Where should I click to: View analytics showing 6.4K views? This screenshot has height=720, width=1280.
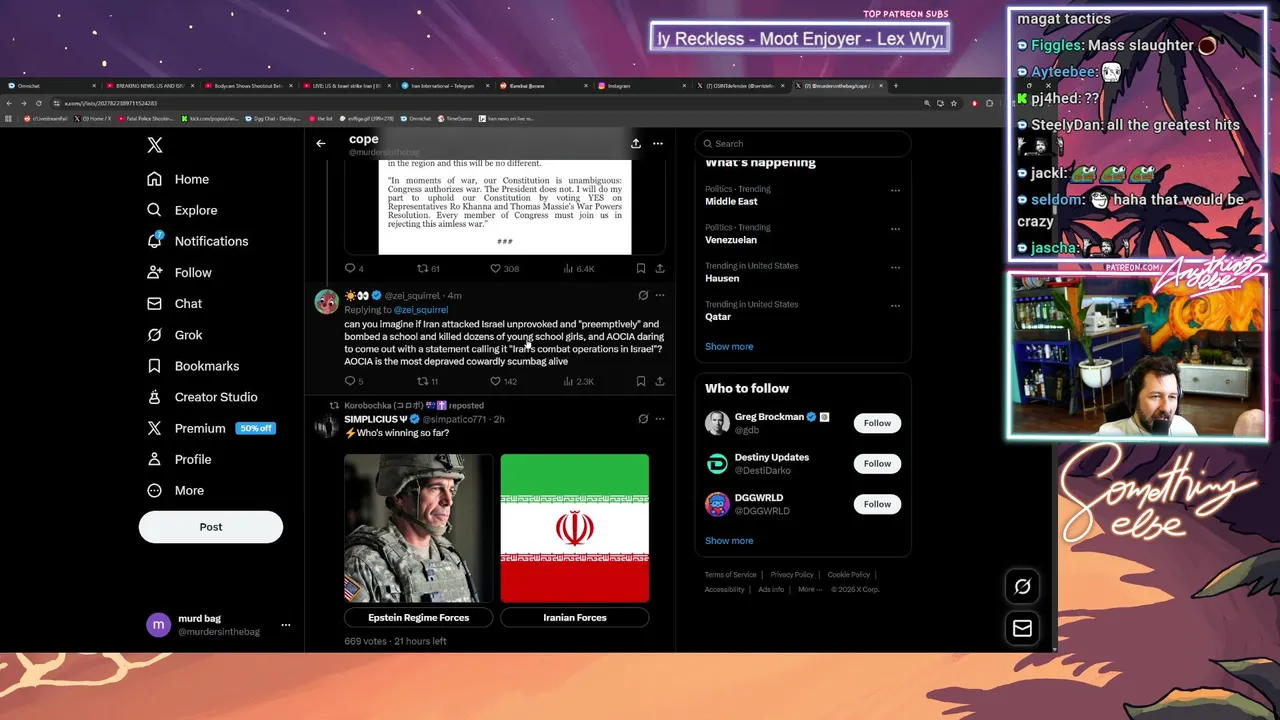pyautogui.click(x=579, y=268)
